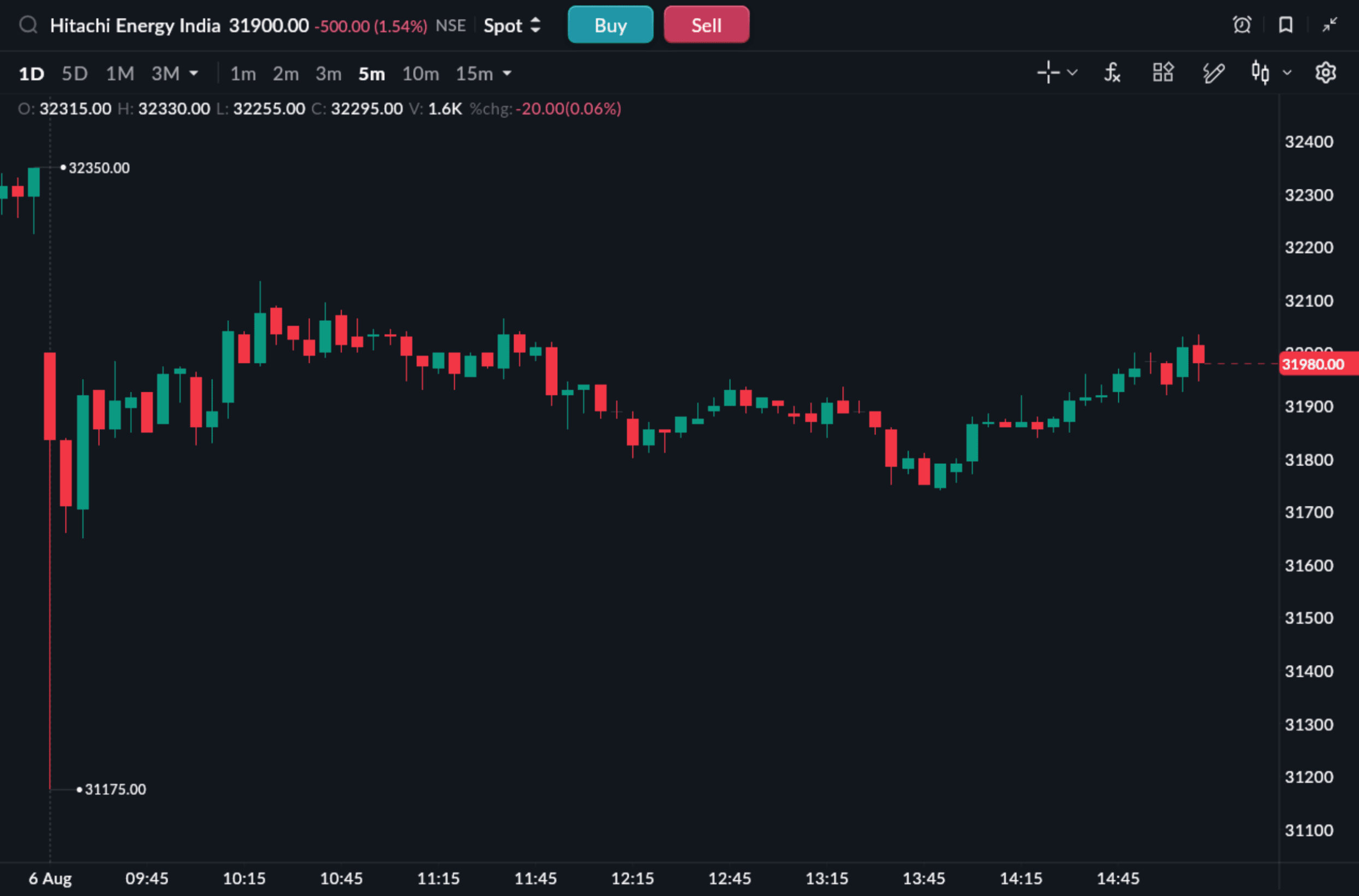Open the Spot segment selector
The image size is (1359, 896).
[x=512, y=26]
